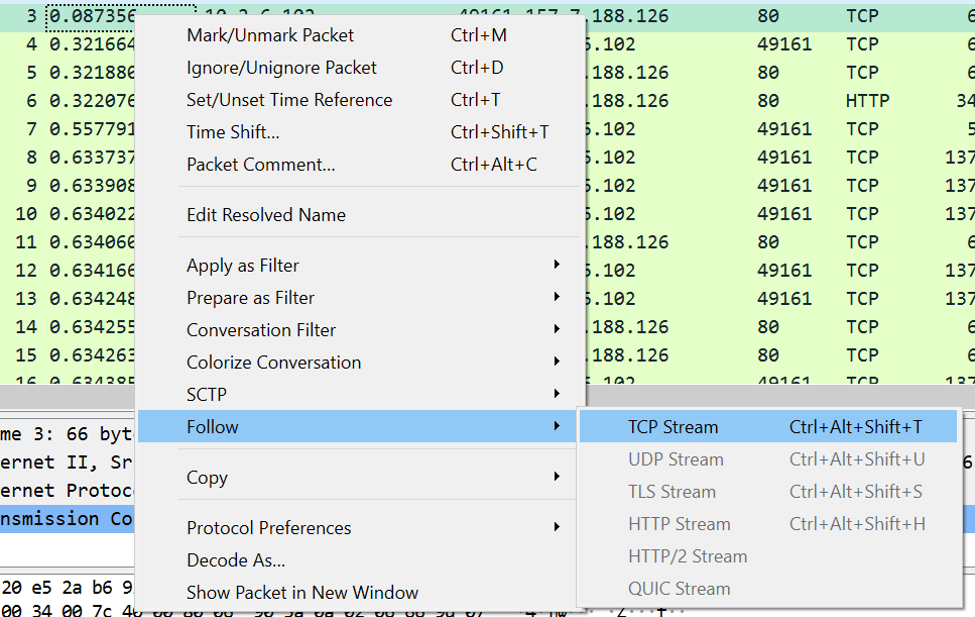Select TCP Stream in Follow submenu
This screenshot has height=617, width=975.
673,427
